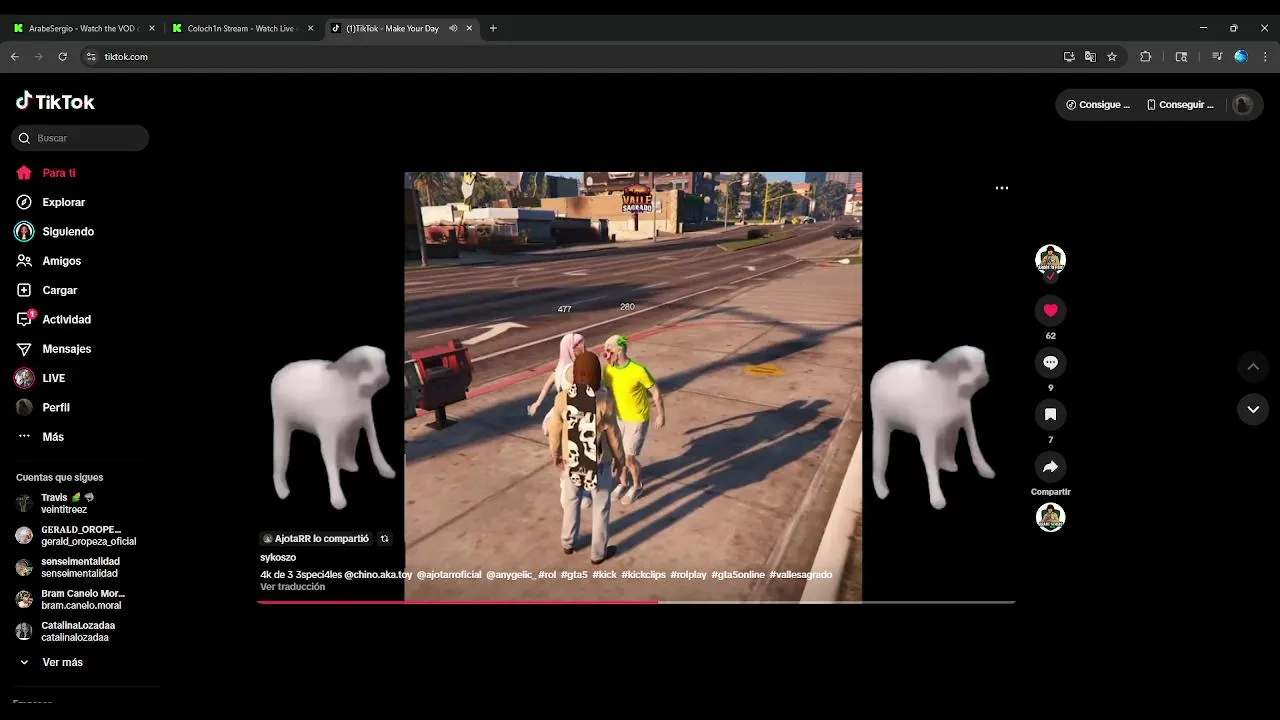Viewport: 1280px width, 720px height.
Task: Close the TikTok browser tab
Action: (470, 28)
